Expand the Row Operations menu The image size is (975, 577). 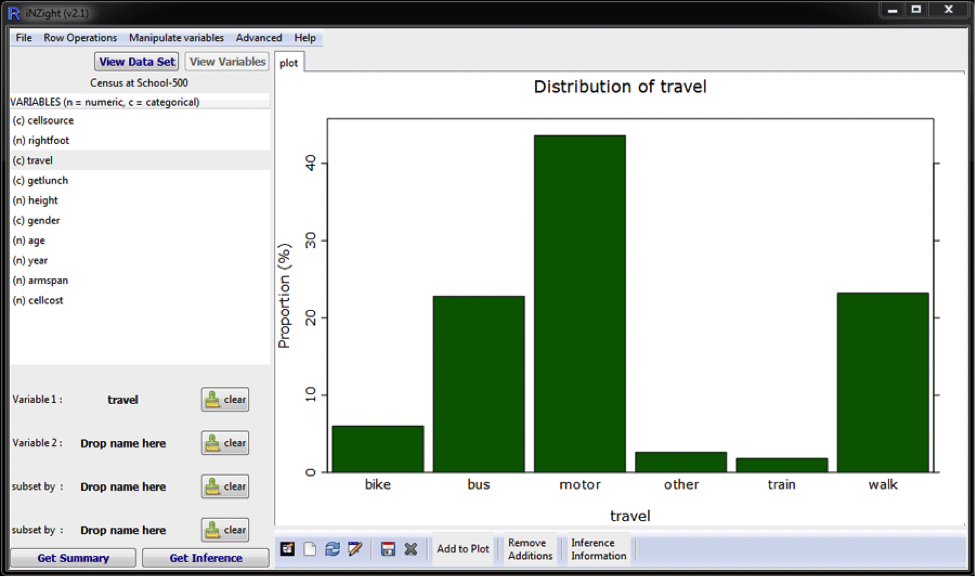coord(80,38)
